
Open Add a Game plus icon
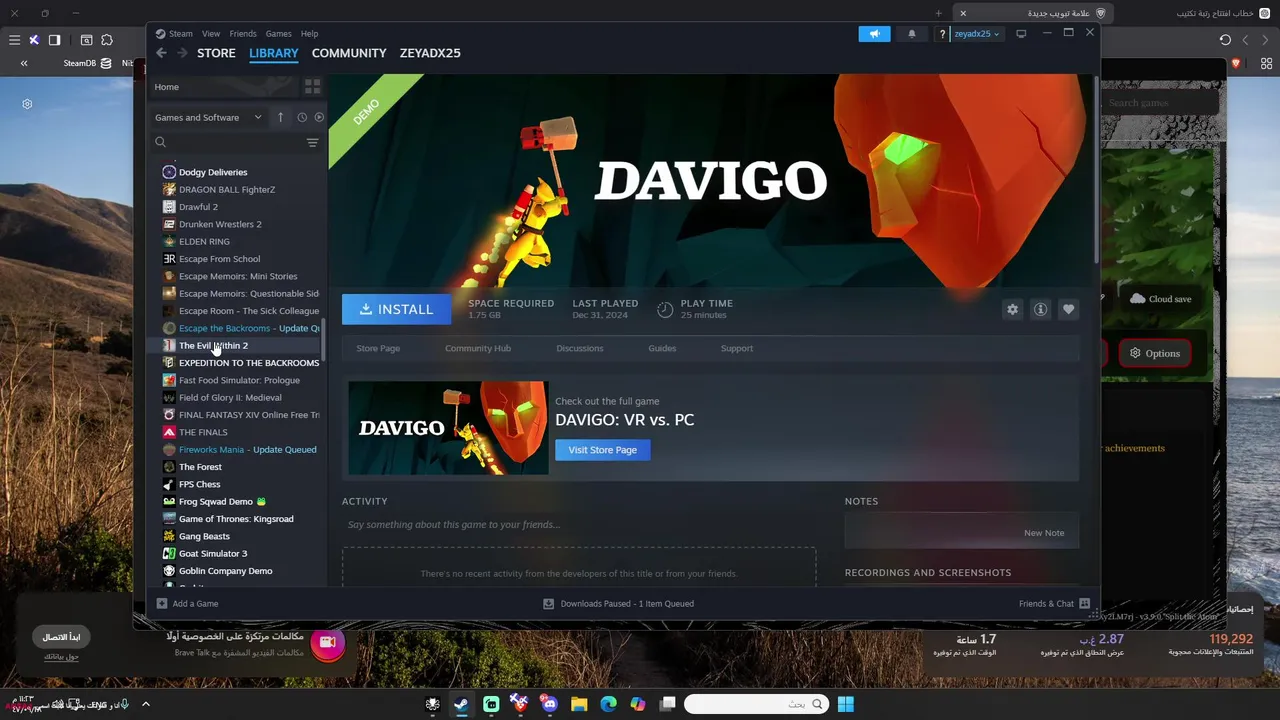point(162,604)
